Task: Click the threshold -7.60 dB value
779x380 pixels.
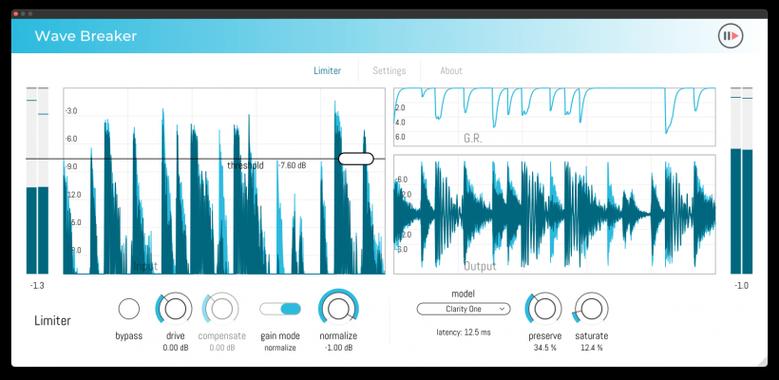Action: [x=292, y=165]
